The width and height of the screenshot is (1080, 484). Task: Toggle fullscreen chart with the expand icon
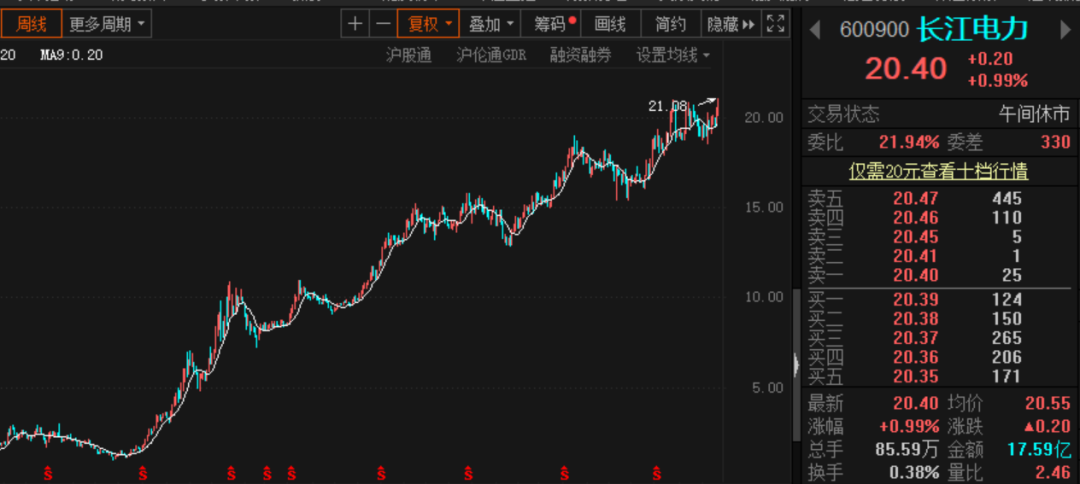click(x=775, y=23)
